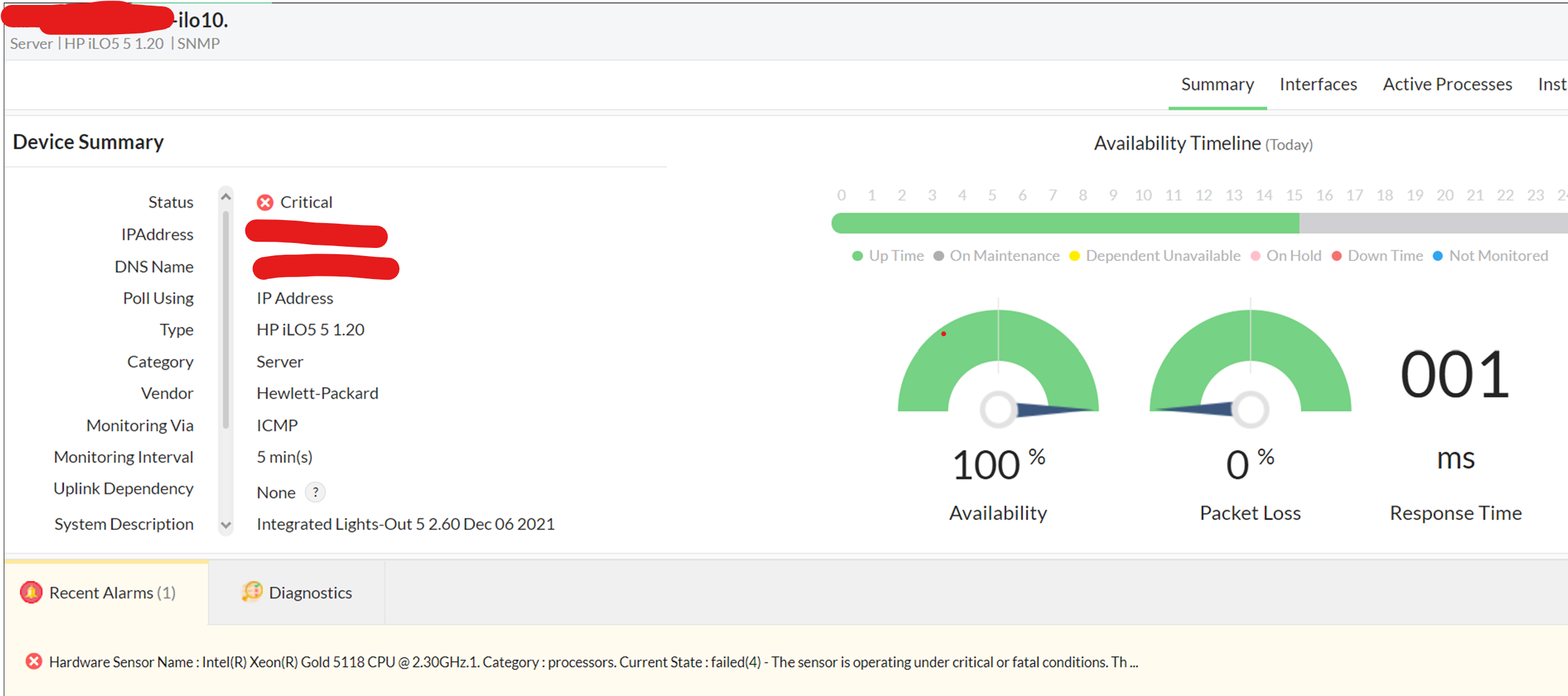Screen dimensions: 1568x696
Task: Click the Availability gauge needle knob
Action: click(998, 409)
